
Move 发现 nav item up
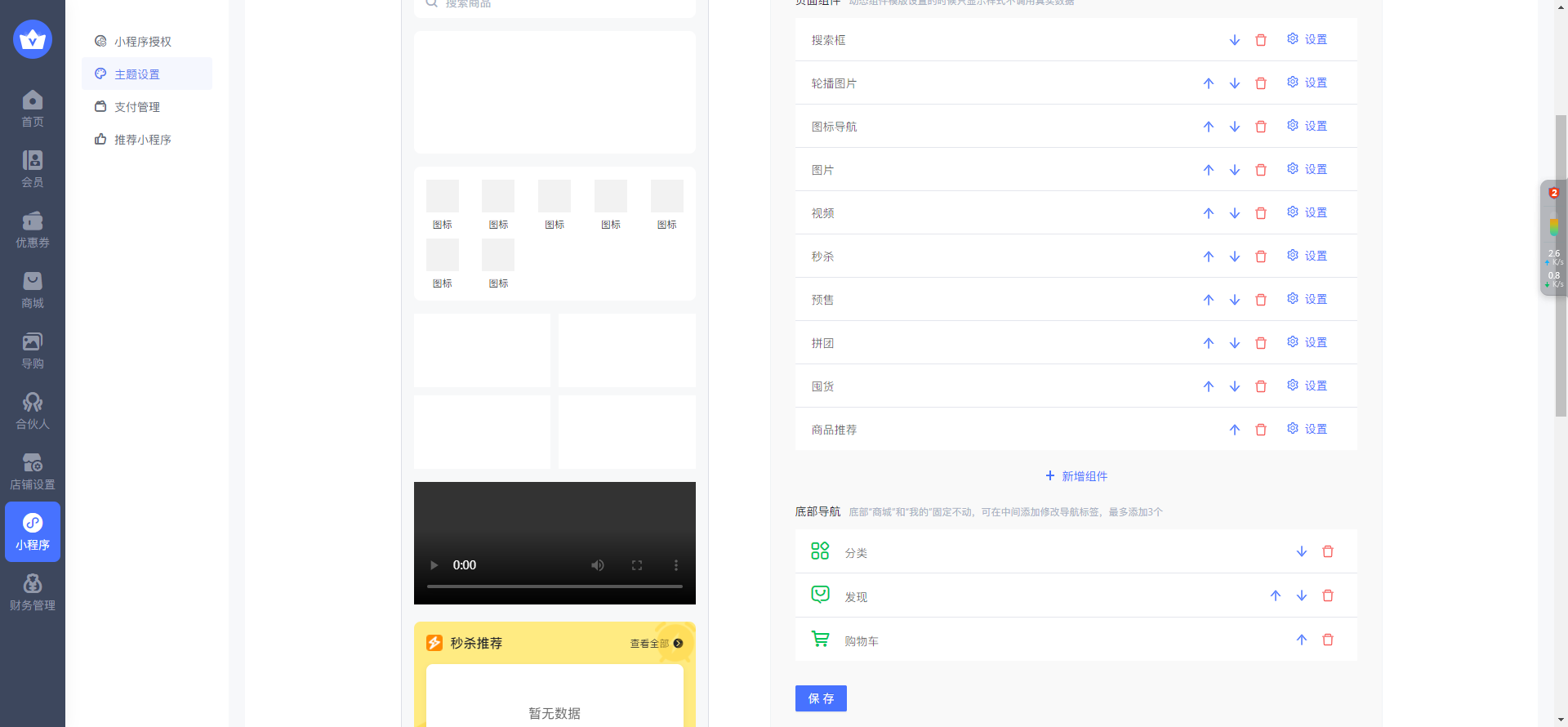click(1275, 595)
